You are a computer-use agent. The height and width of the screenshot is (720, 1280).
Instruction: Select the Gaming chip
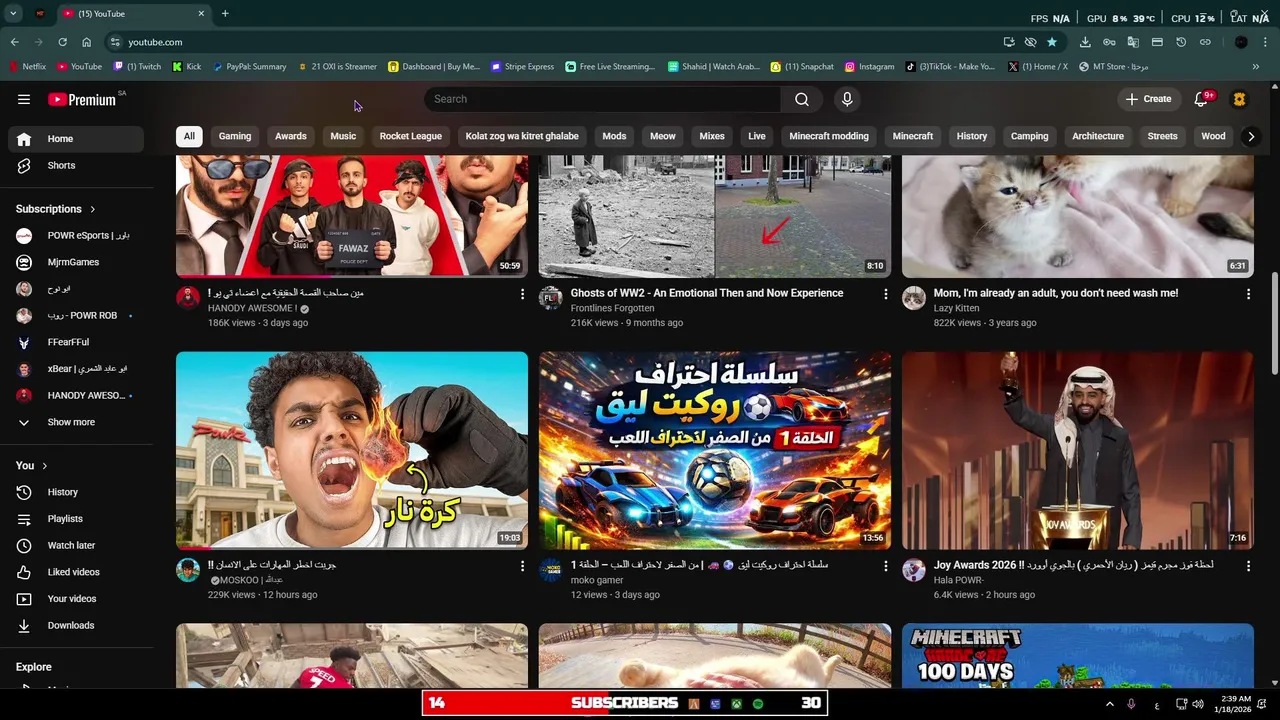[x=235, y=136]
